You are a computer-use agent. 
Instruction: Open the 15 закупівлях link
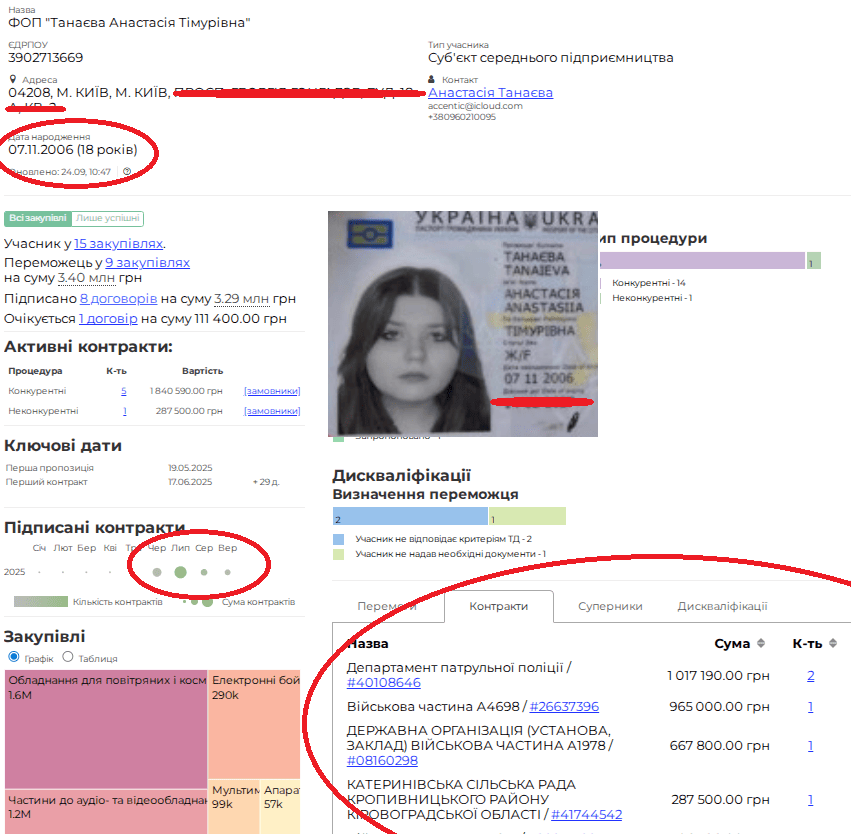click(x=118, y=243)
